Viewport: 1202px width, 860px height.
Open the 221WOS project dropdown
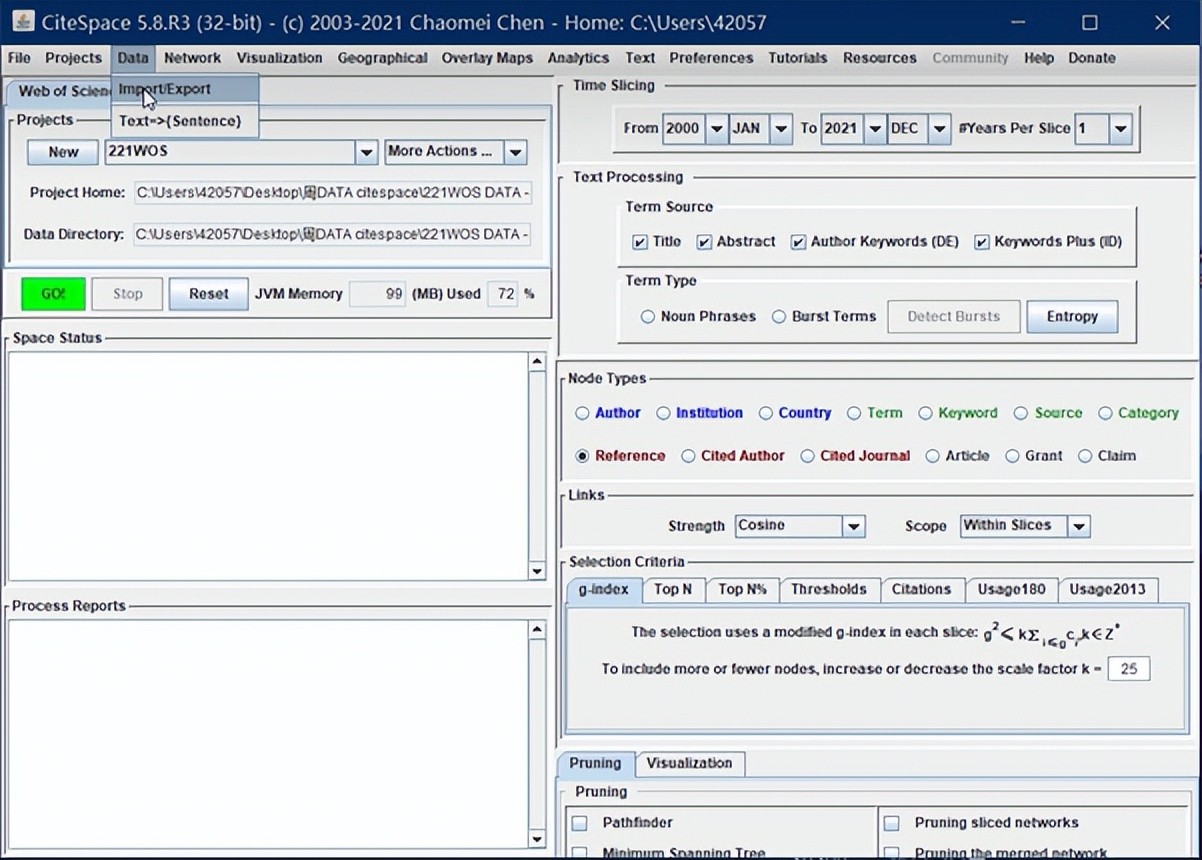pyautogui.click(x=365, y=152)
